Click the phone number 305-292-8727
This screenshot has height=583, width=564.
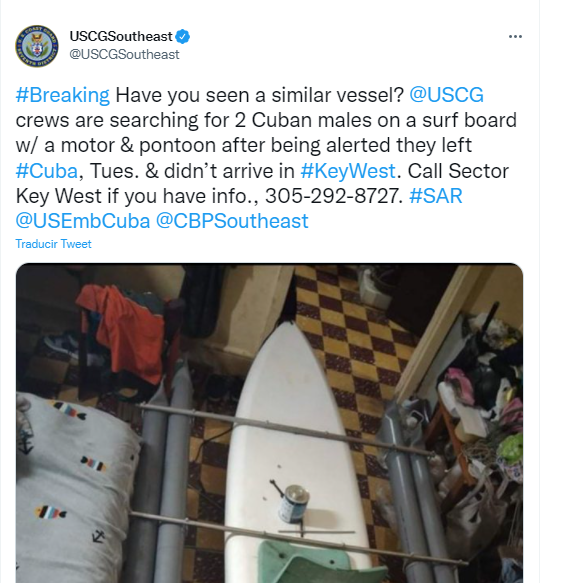333,196
